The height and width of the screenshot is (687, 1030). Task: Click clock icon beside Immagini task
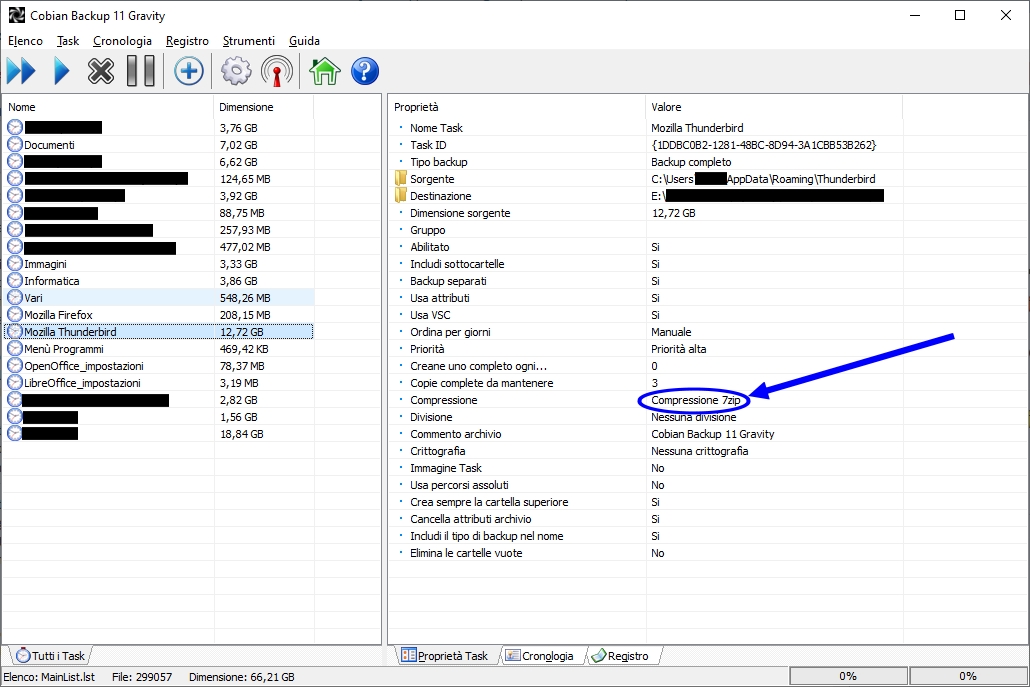pyautogui.click(x=14, y=263)
